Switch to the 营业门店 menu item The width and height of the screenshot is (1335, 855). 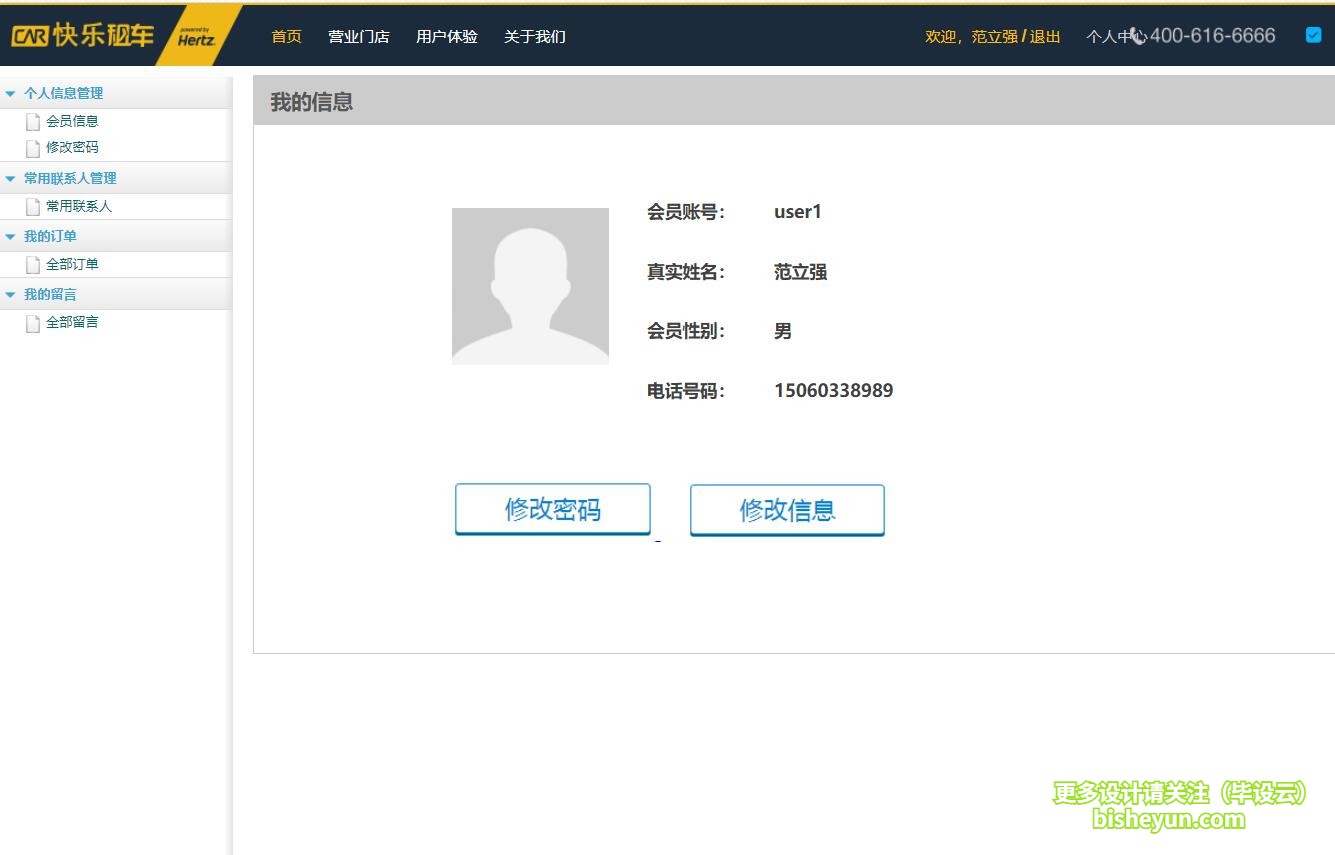point(359,36)
